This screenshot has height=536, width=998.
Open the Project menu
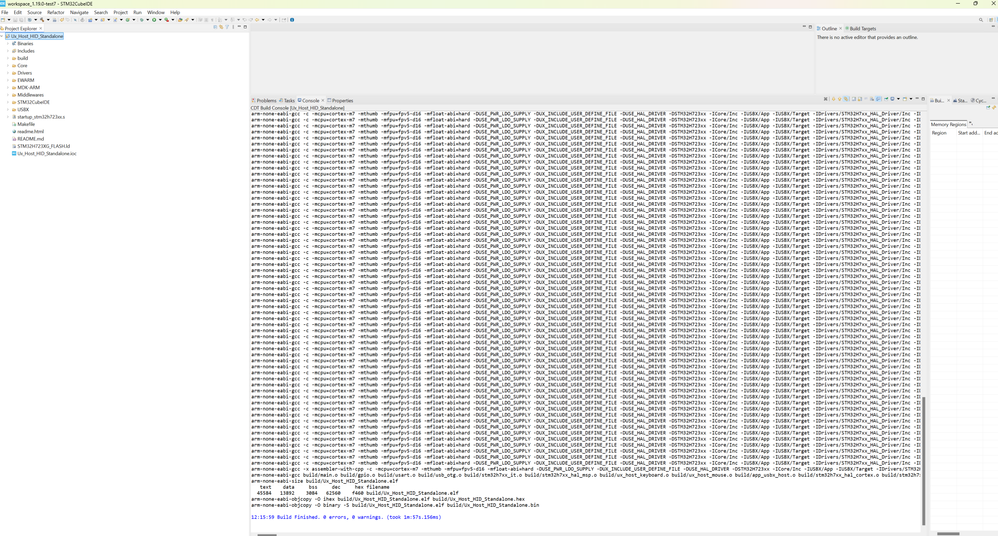[120, 12]
